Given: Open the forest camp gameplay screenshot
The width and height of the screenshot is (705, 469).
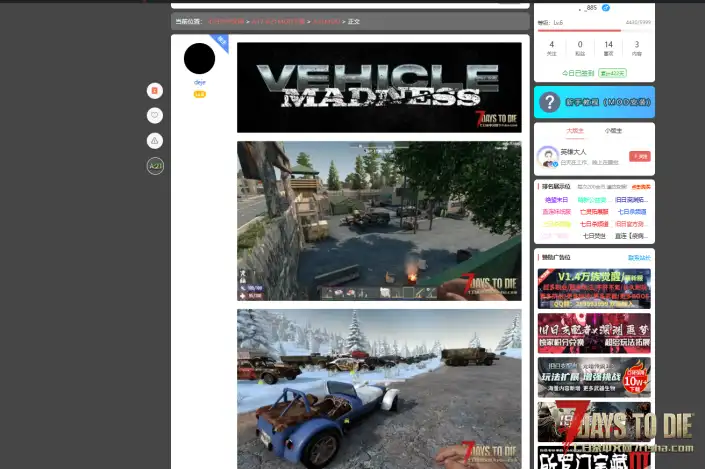Looking at the screenshot, I should coord(379,221).
